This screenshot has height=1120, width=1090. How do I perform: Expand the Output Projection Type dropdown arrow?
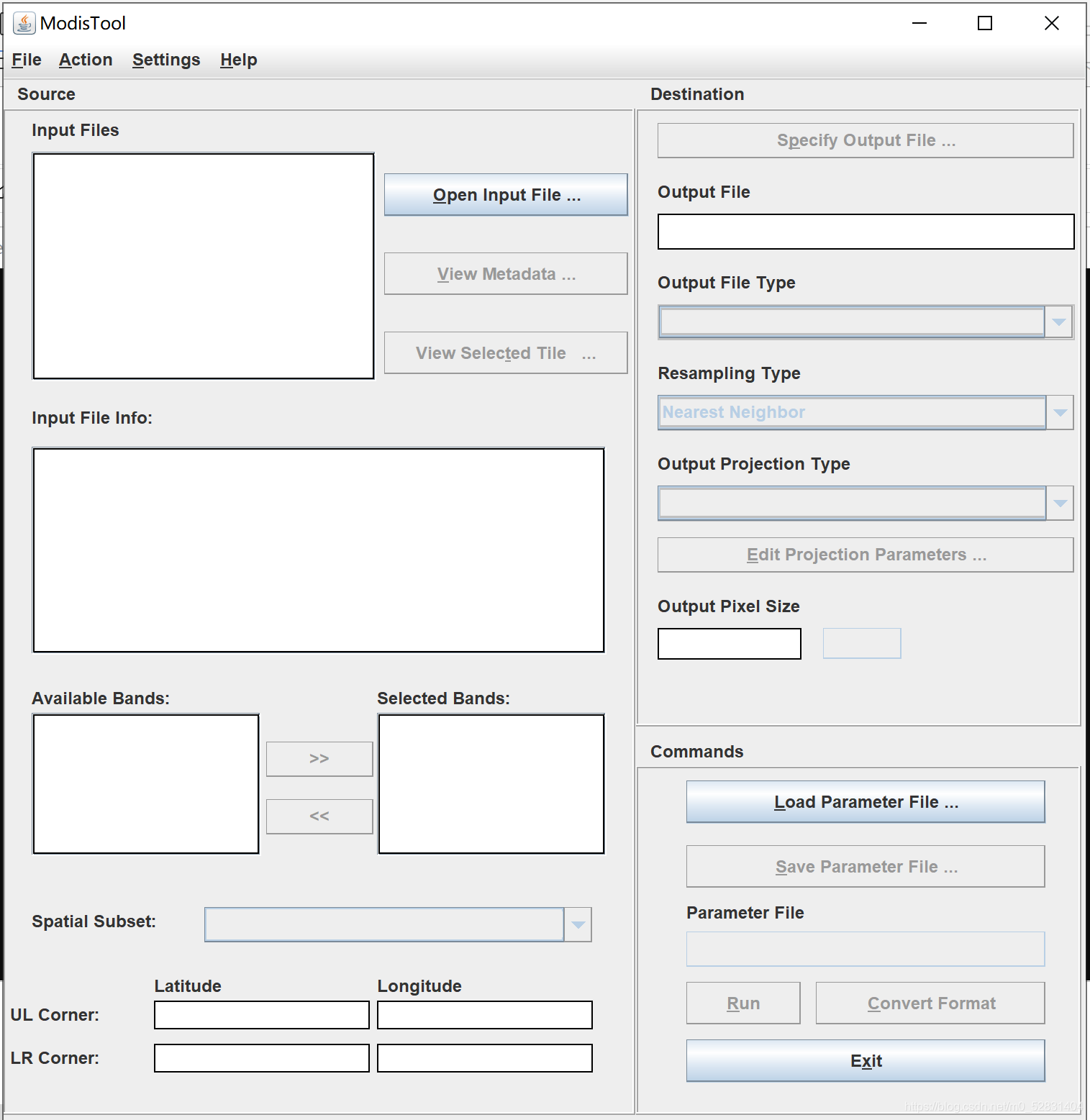pyautogui.click(x=1060, y=504)
